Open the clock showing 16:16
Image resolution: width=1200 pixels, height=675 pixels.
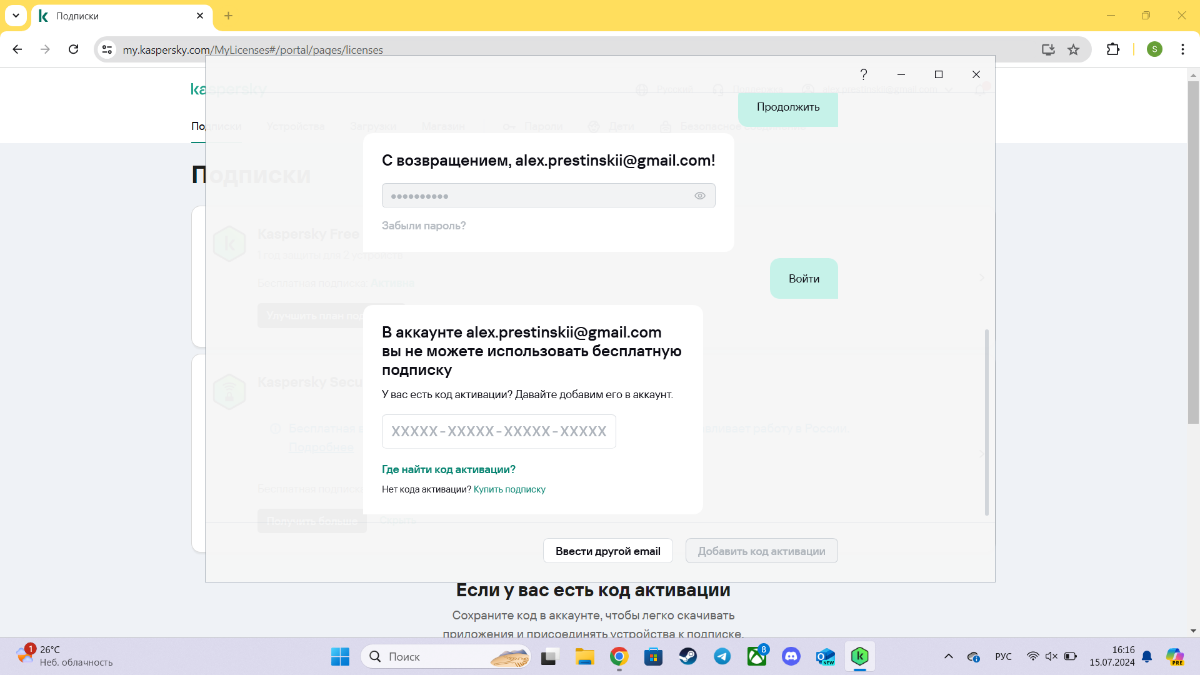coord(1110,656)
